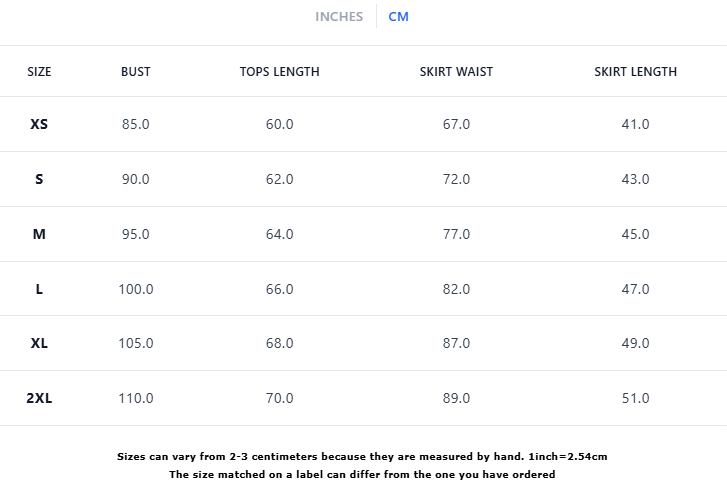Click the hand-measured size variance note
This screenshot has width=727, height=497.
(x=362, y=457)
